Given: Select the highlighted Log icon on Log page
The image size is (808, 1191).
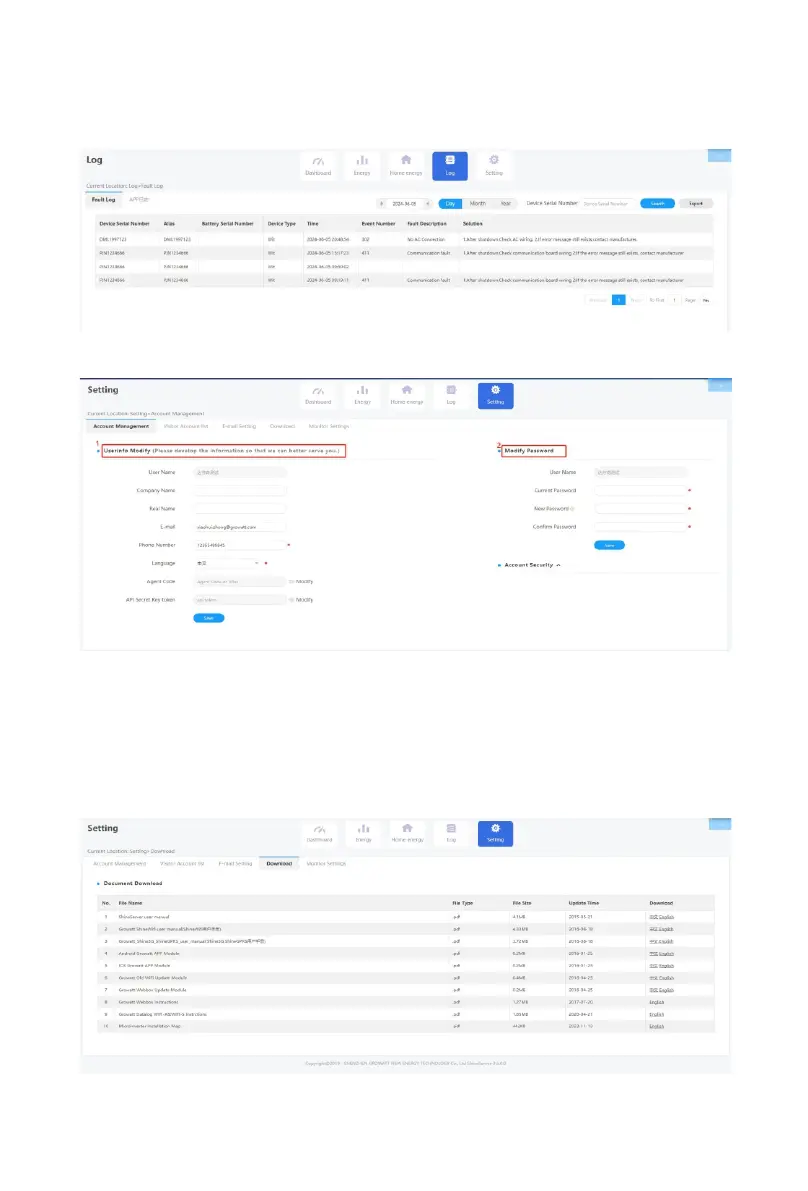Looking at the screenshot, I should tap(450, 165).
